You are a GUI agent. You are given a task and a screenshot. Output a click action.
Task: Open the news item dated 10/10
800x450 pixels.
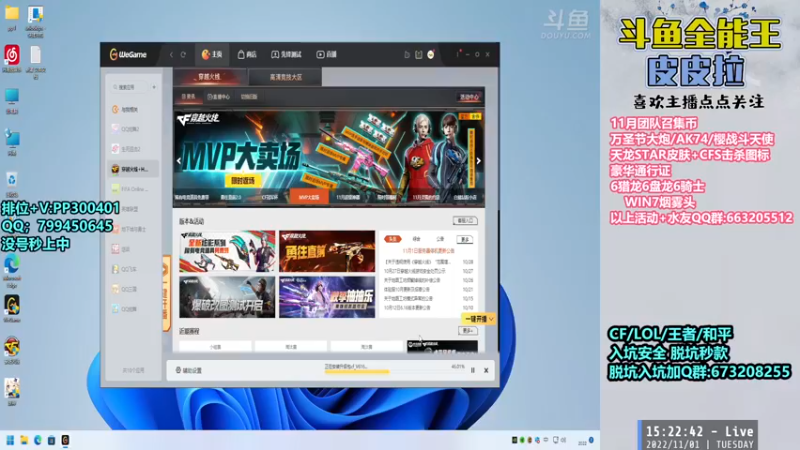429,308
